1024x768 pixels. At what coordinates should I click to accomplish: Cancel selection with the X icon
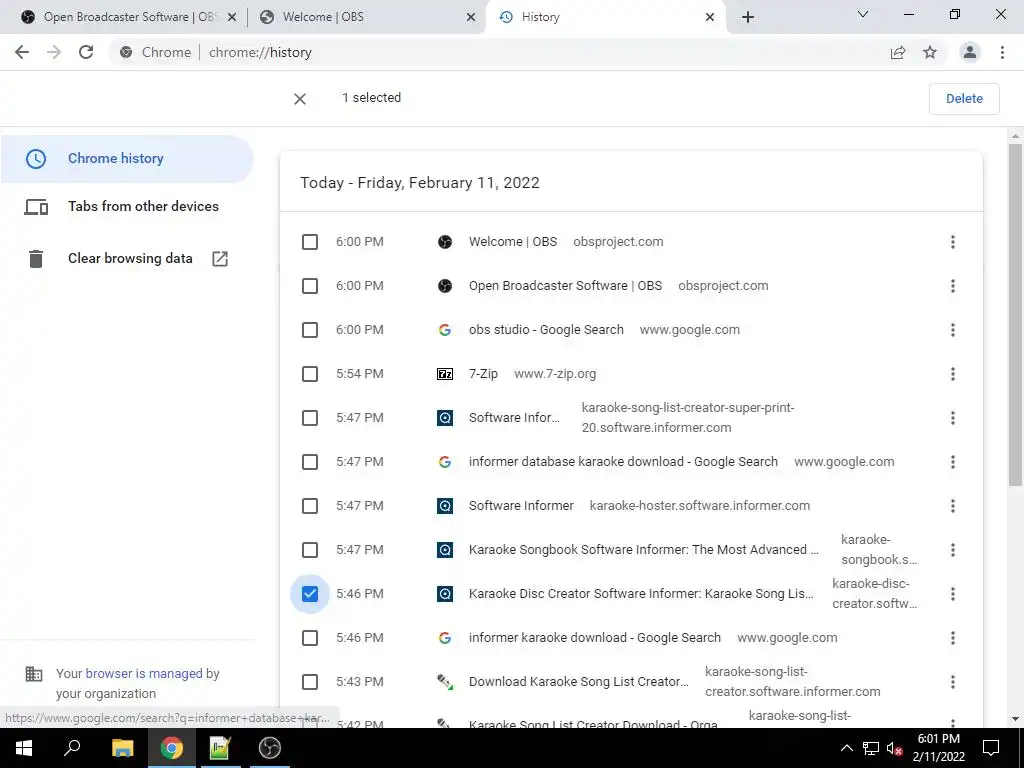click(x=300, y=99)
